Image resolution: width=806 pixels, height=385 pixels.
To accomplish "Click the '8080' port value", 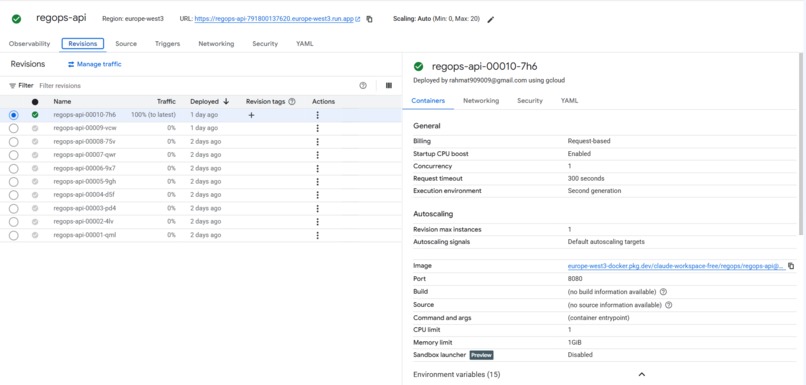I will [x=575, y=279].
